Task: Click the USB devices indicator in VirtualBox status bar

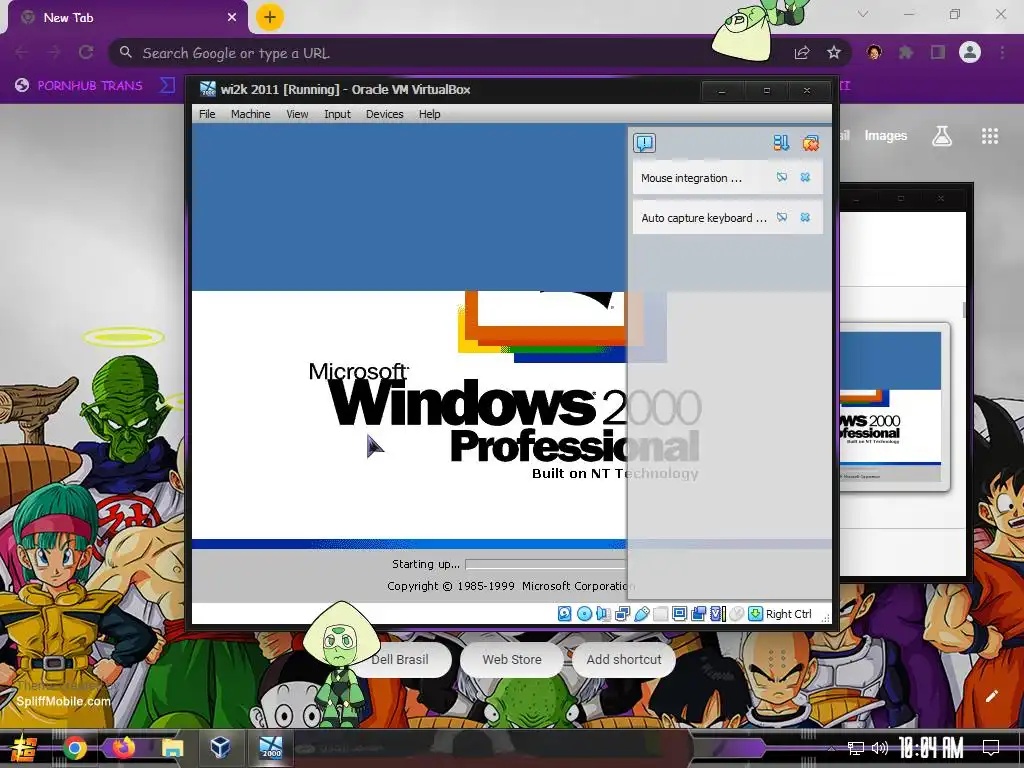Action: tap(641, 614)
